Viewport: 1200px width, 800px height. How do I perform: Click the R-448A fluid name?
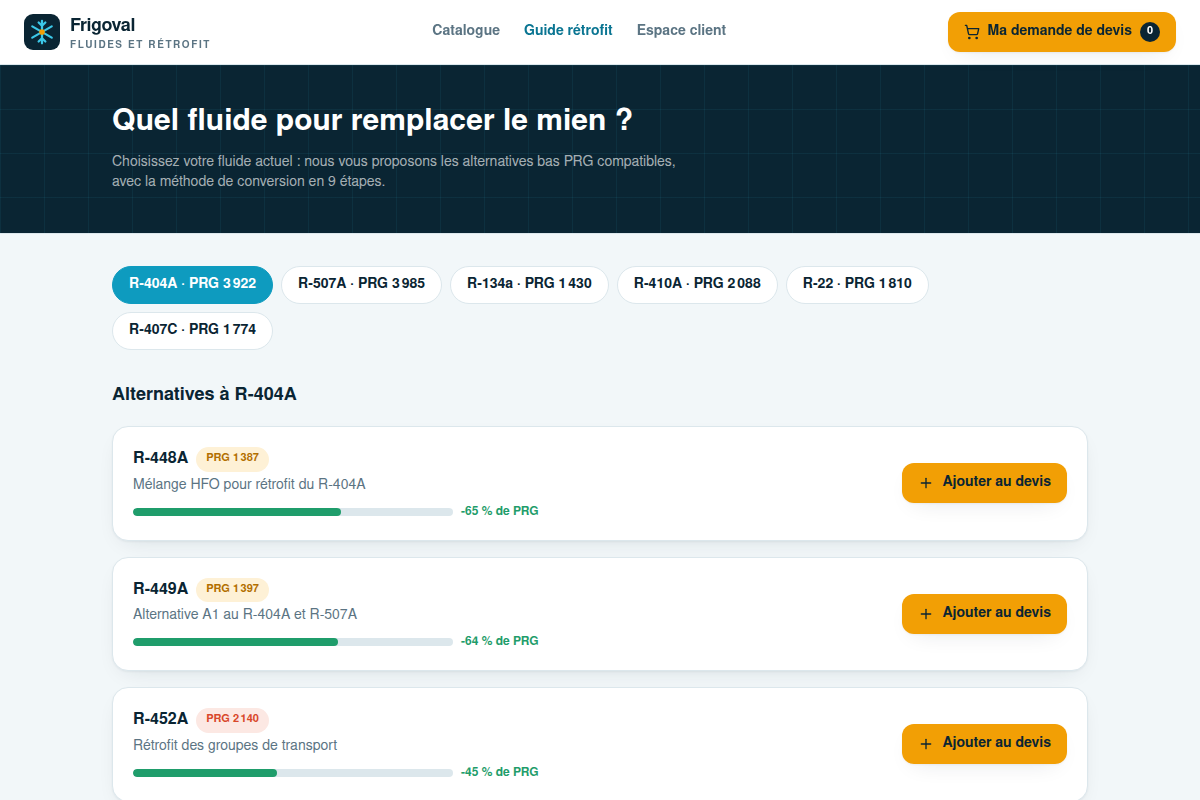click(160, 458)
